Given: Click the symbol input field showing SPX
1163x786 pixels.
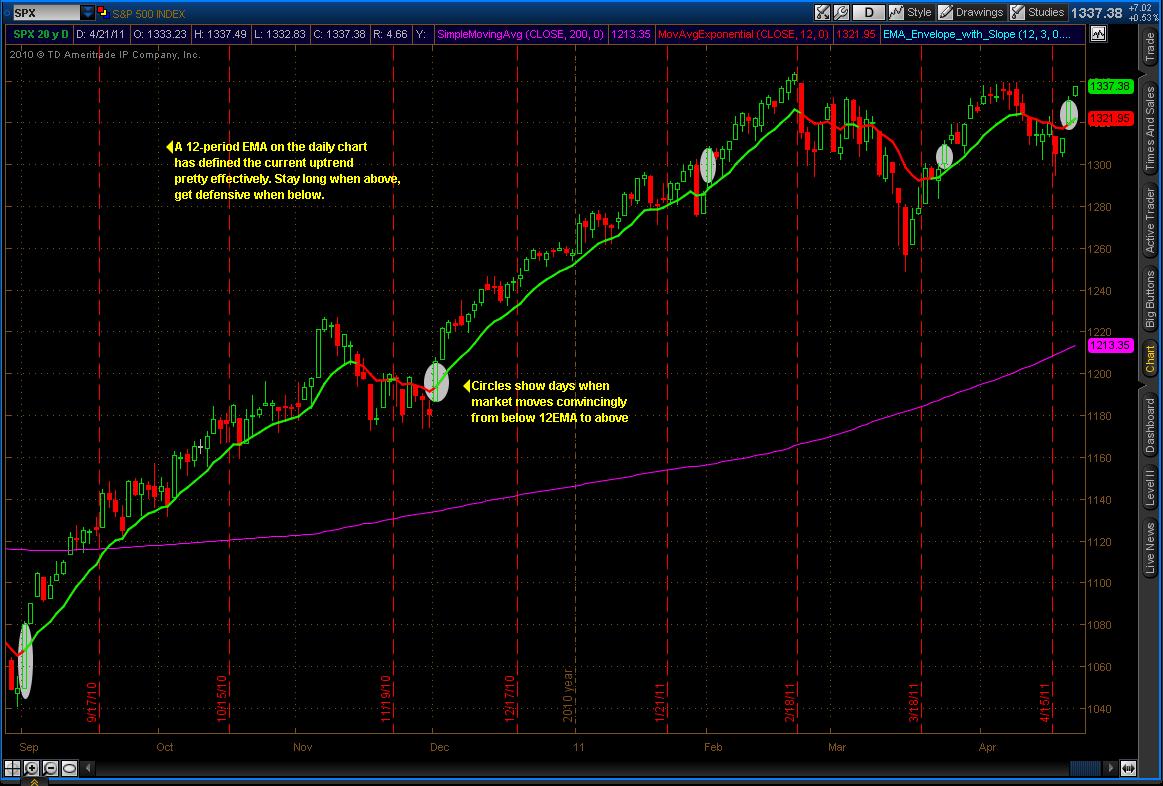Looking at the screenshot, I should click(x=45, y=13).
